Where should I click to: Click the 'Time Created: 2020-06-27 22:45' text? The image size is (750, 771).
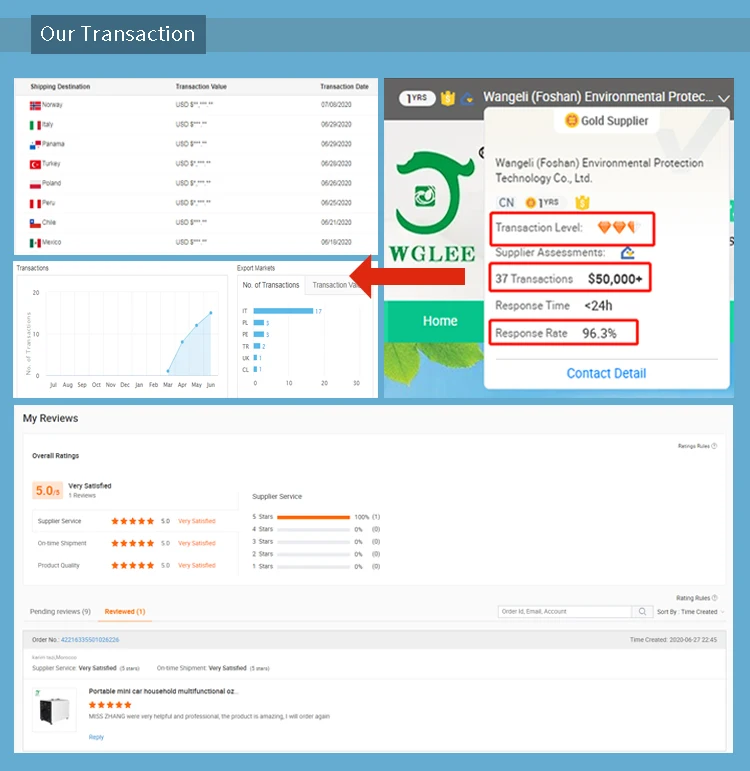click(673, 640)
